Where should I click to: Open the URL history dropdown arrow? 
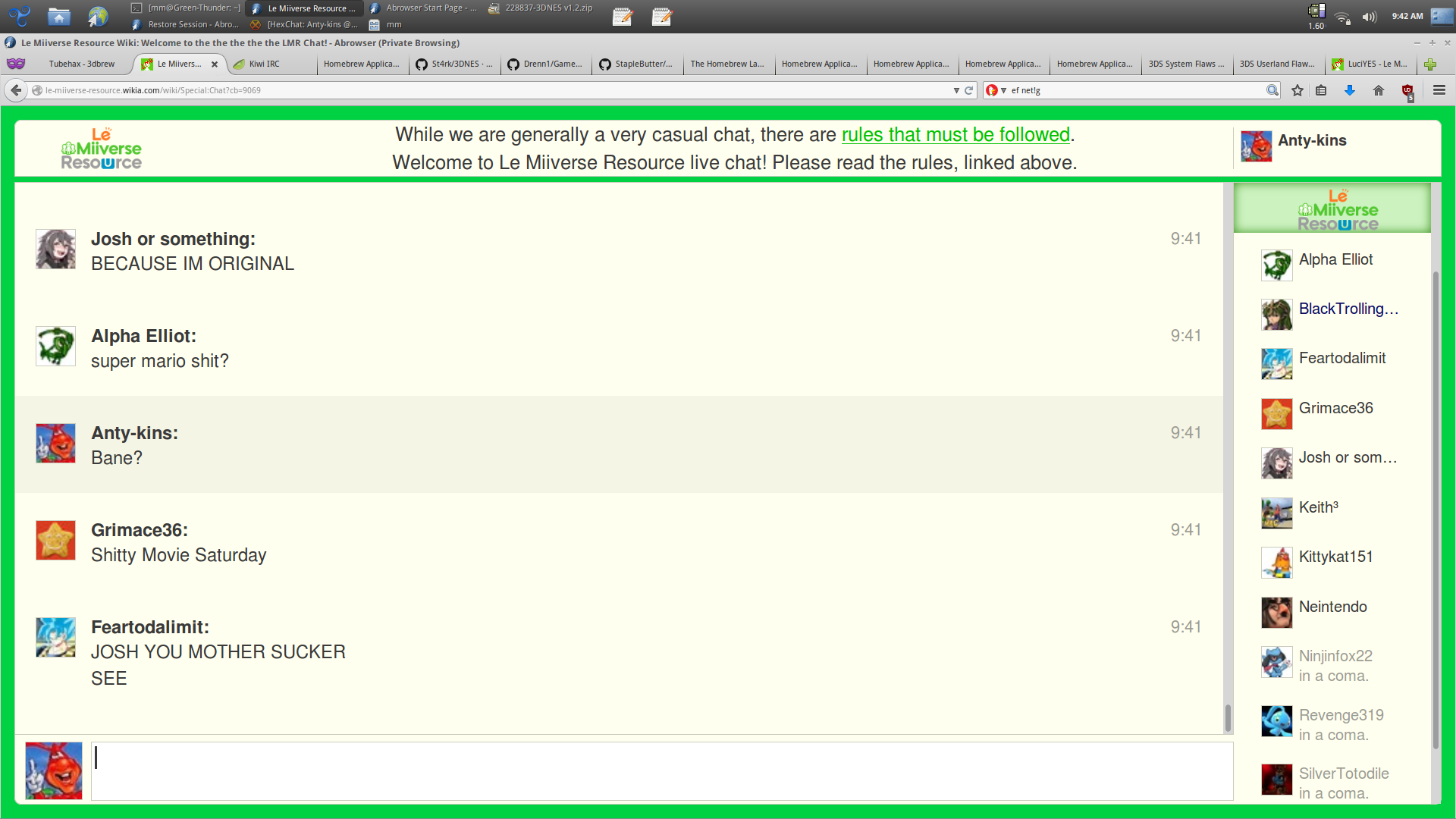(956, 90)
